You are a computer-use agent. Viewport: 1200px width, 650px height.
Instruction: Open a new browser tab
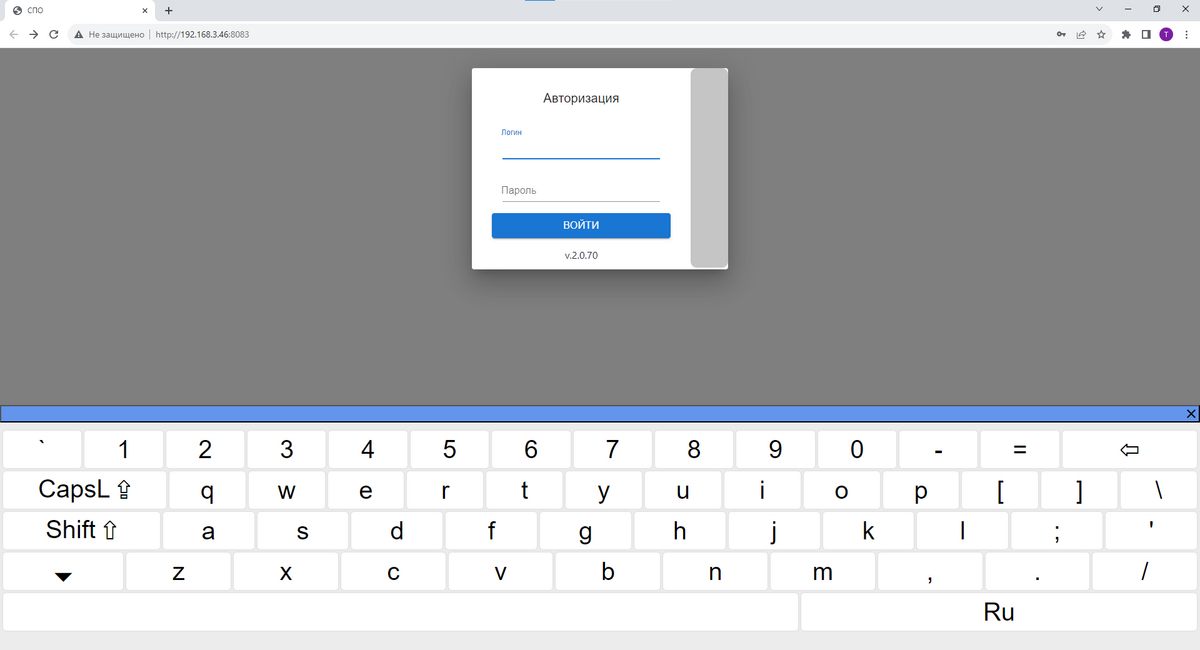click(168, 10)
